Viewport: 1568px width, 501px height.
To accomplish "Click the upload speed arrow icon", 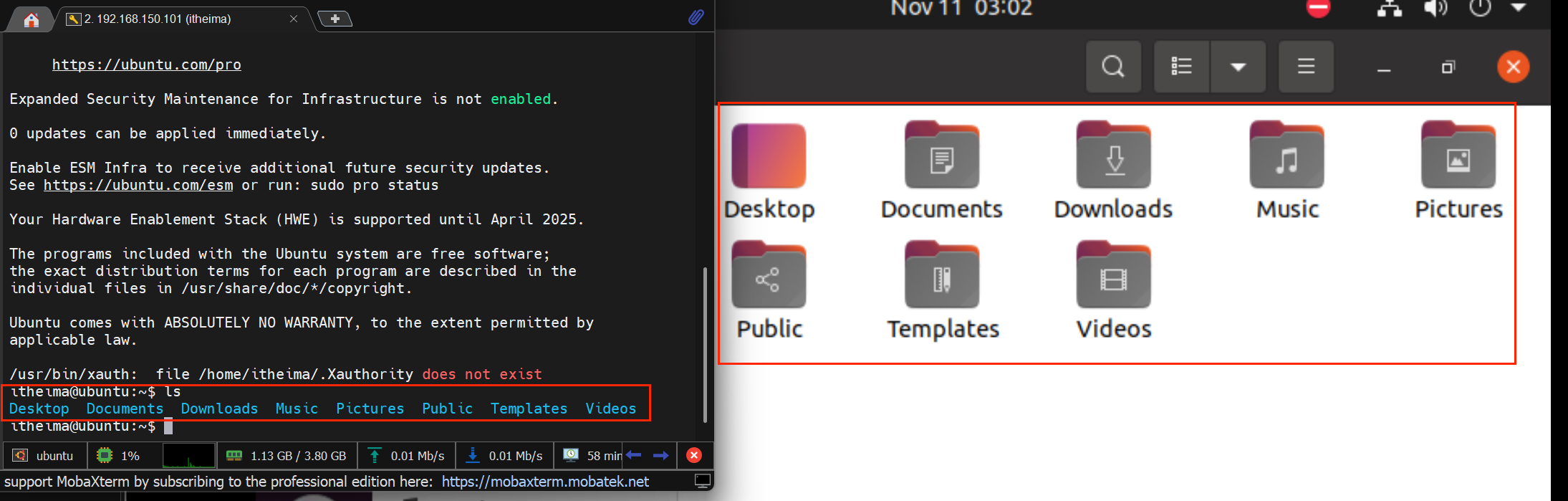I will click(x=374, y=455).
